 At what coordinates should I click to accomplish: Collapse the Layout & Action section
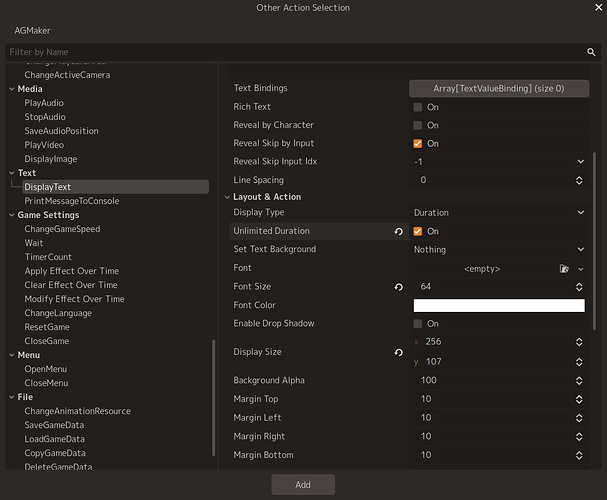pos(227,197)
